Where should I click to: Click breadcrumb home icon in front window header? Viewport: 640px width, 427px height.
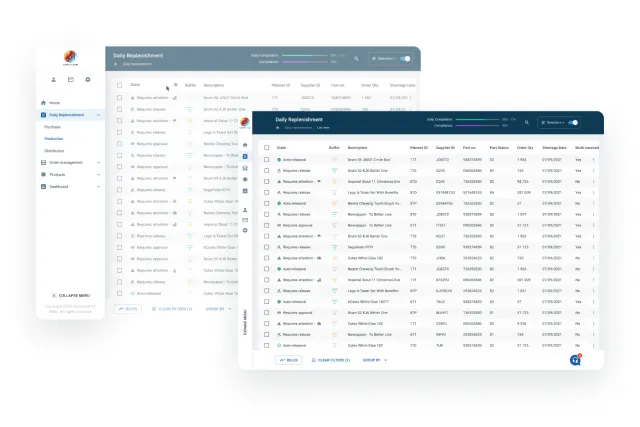pos(278,128)
